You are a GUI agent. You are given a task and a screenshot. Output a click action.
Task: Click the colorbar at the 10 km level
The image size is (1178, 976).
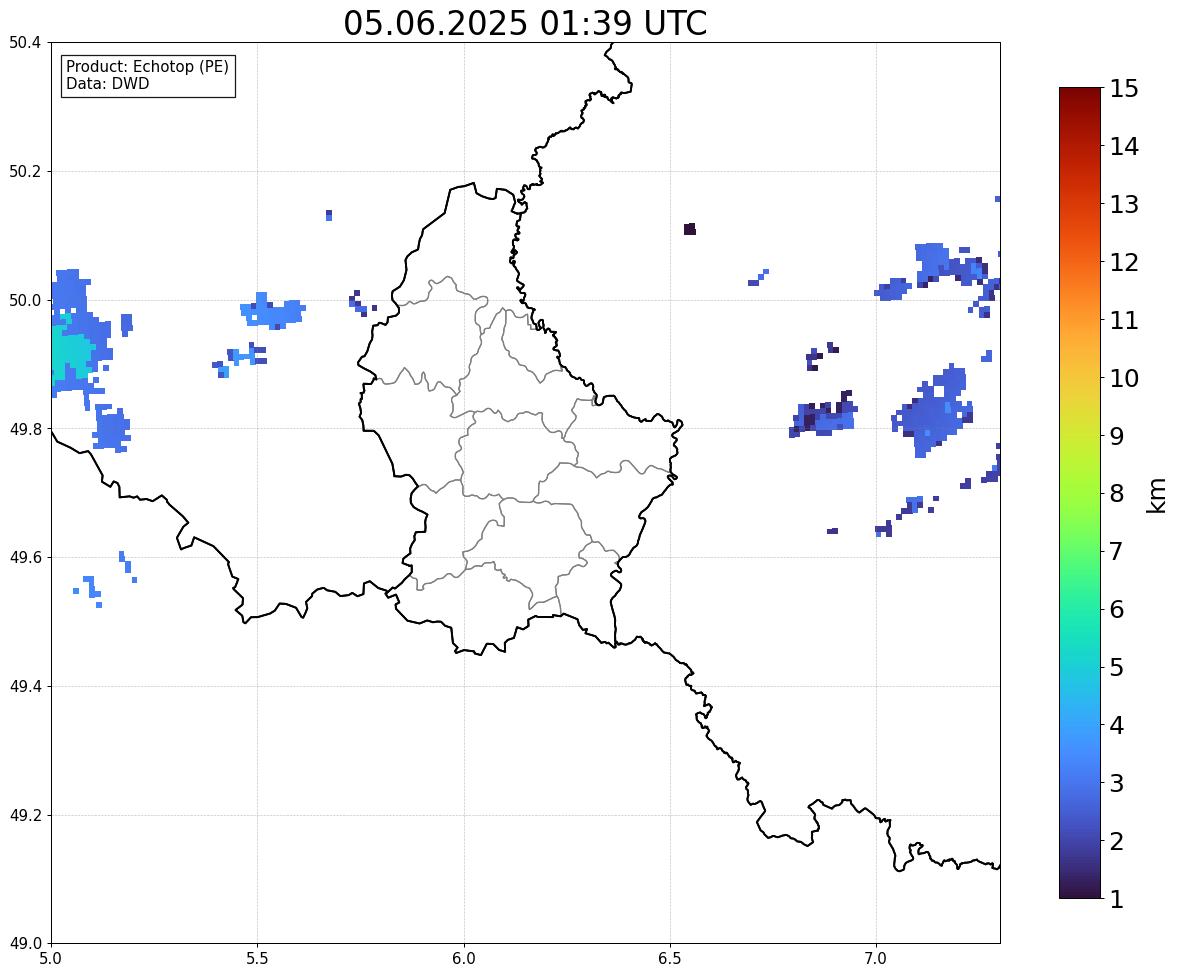pos(1080,378)
